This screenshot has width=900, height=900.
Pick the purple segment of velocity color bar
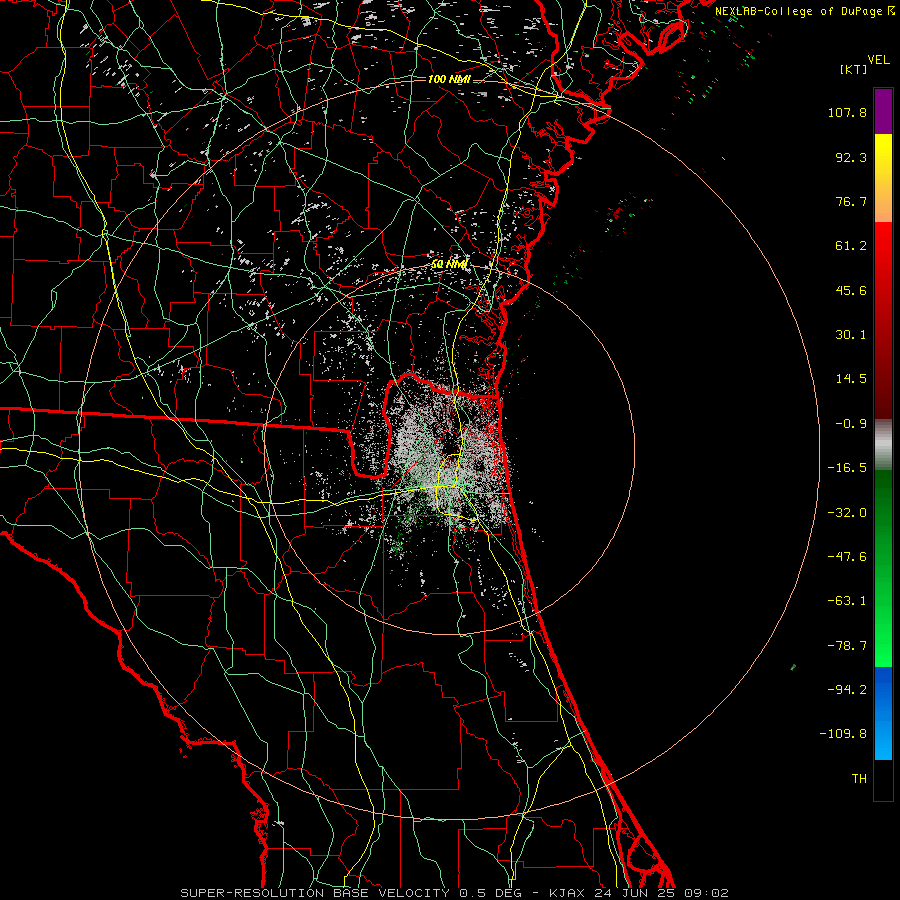883,111
